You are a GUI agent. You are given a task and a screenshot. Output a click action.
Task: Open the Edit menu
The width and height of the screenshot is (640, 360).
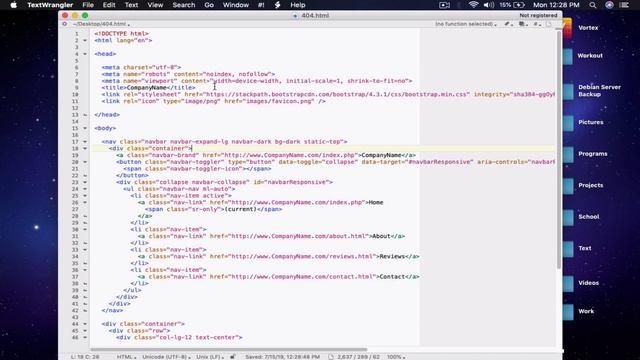109,5
